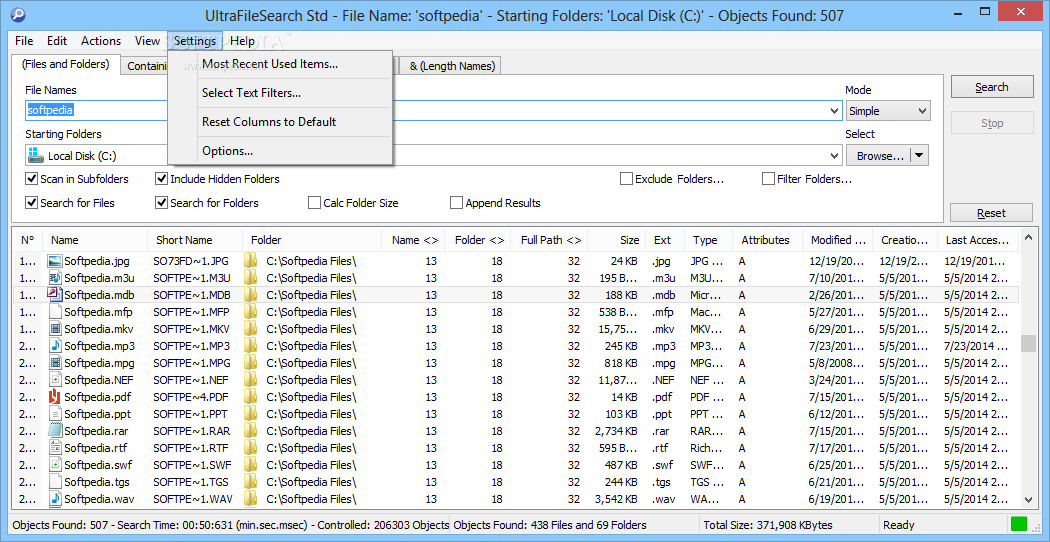The height and width of the screenshot is (542, 1050).
Task: Click the Softpedia.tgs file icon
Action: (55, 482)
